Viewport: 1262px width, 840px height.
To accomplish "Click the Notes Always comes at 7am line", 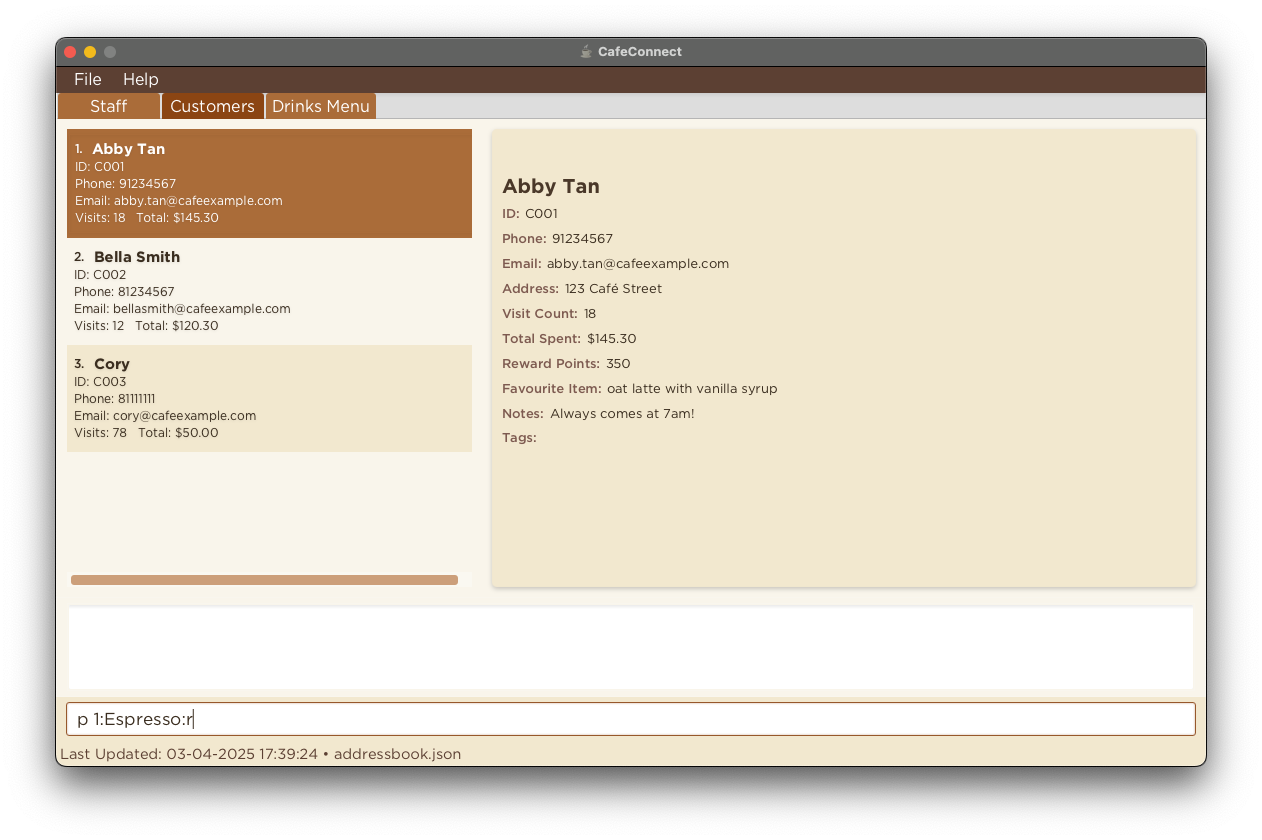I will click(598, 414).
